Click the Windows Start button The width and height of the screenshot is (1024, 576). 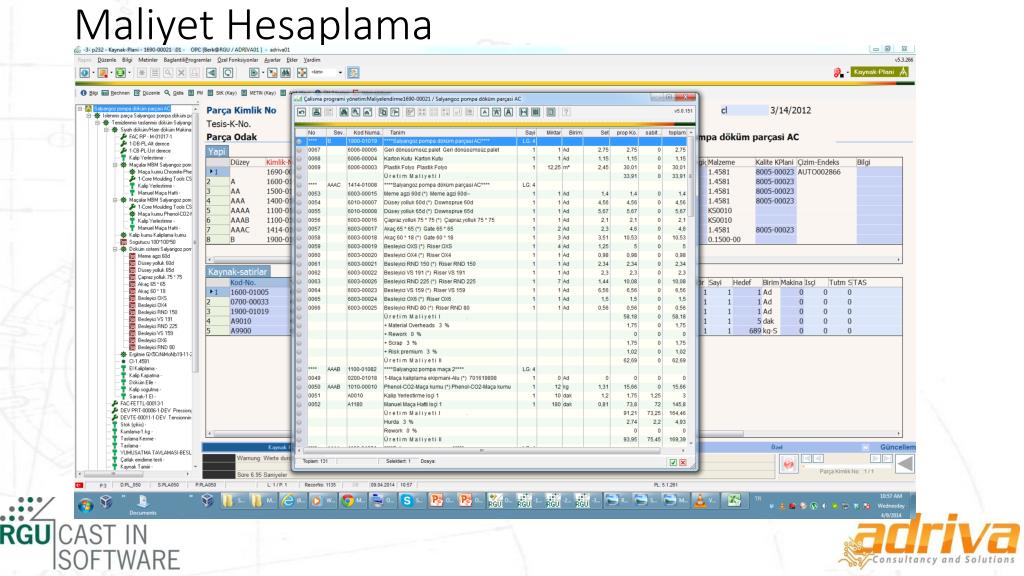(86, 504)
